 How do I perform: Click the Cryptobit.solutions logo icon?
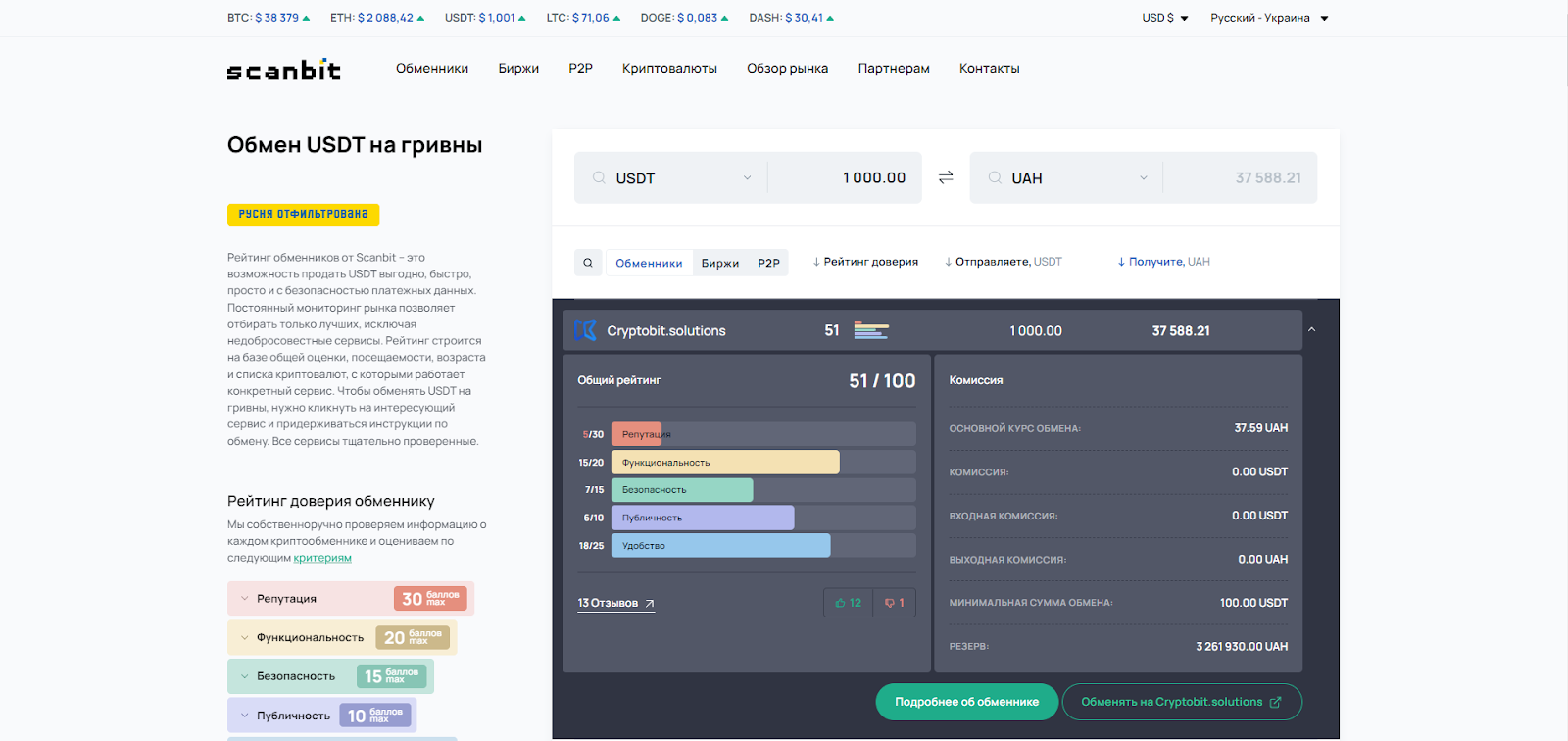[x=585, y=330]
